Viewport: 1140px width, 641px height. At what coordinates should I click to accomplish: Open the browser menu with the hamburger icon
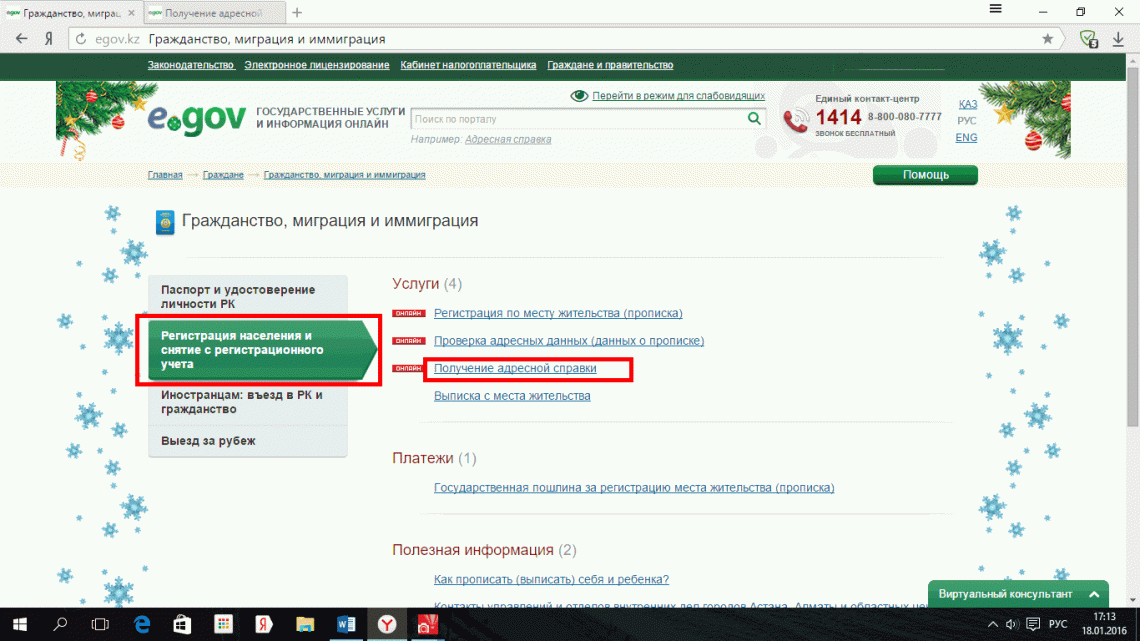coord(995,11)
